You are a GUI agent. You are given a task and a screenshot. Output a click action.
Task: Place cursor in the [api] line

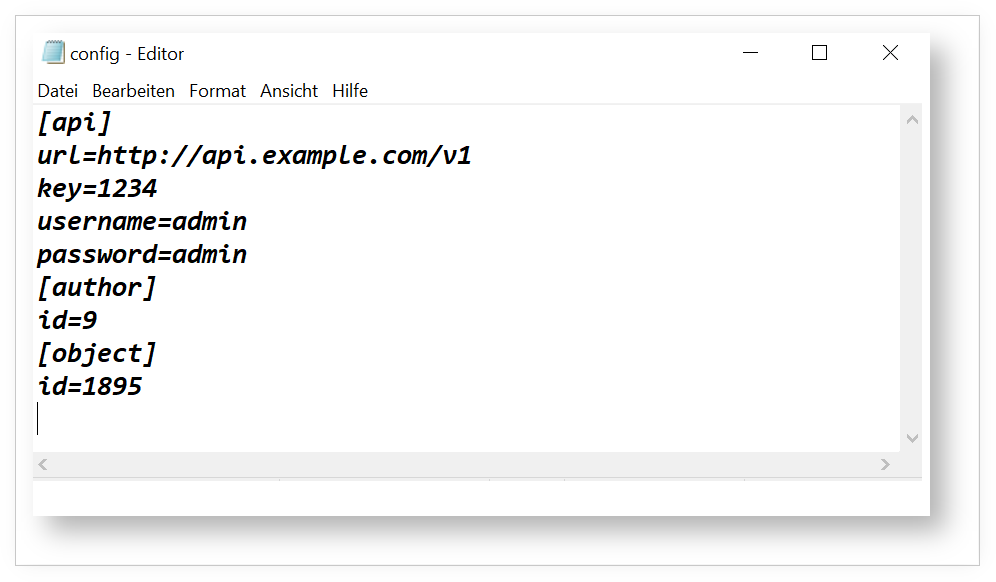click(75, 123)
